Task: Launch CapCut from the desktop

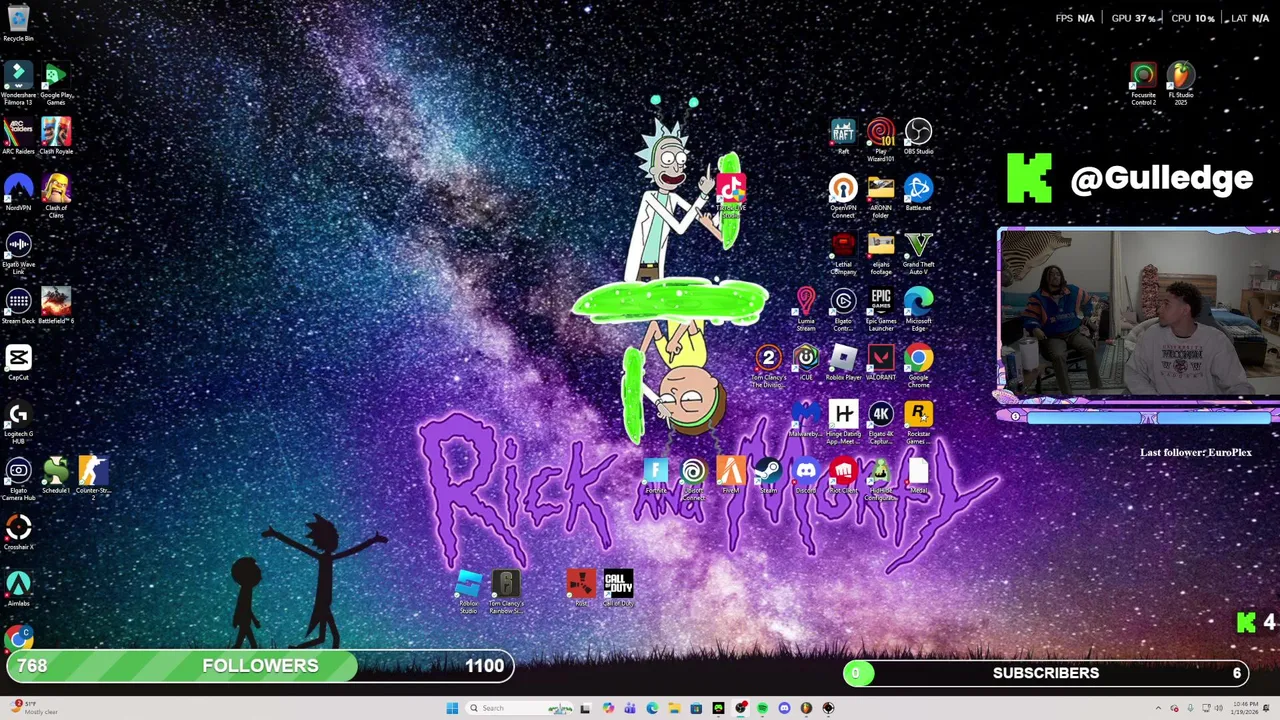Action: click(18, 362)
